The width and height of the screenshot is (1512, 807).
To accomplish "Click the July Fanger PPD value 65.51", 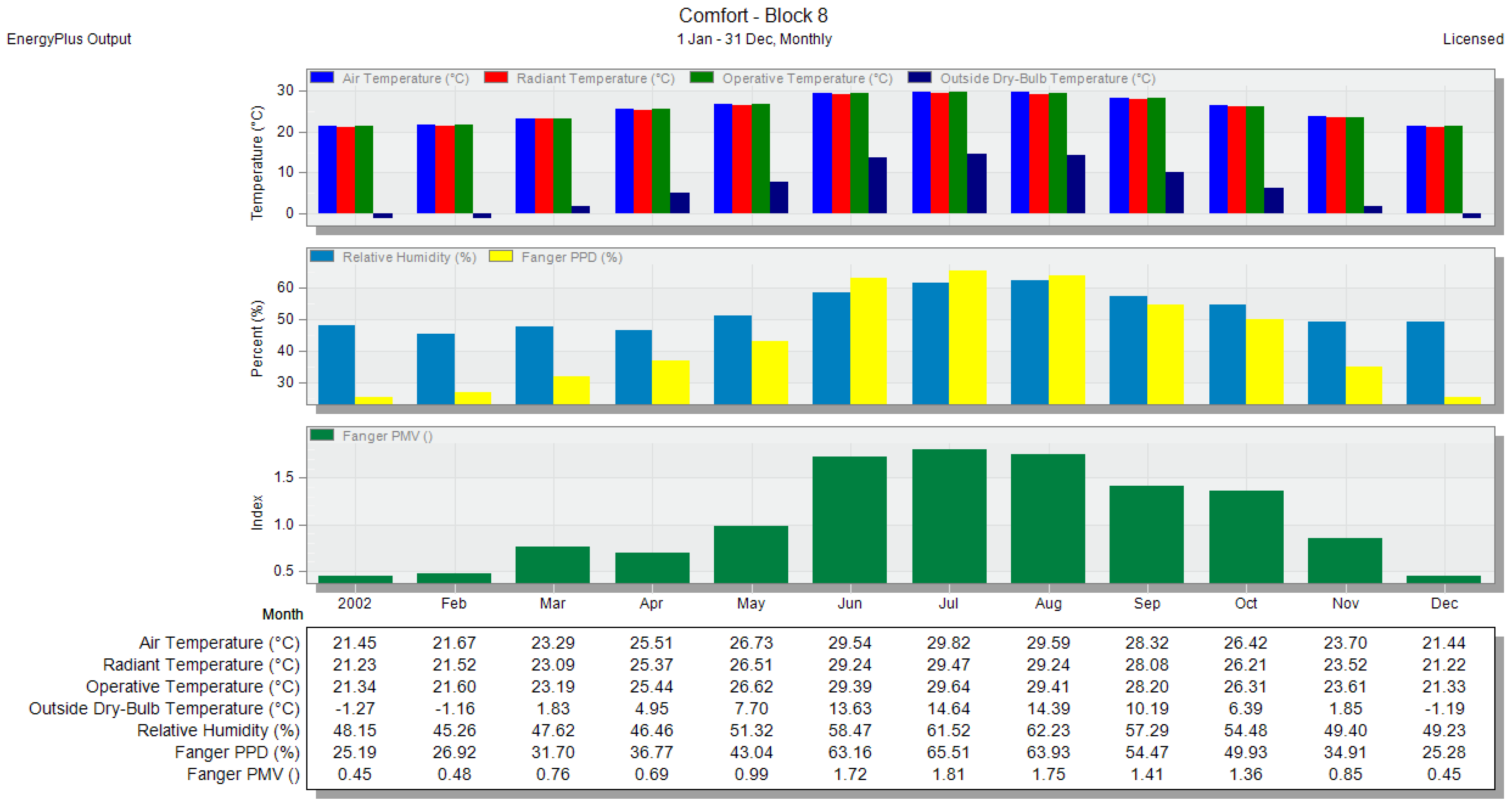I will click(x=948, y=752).
